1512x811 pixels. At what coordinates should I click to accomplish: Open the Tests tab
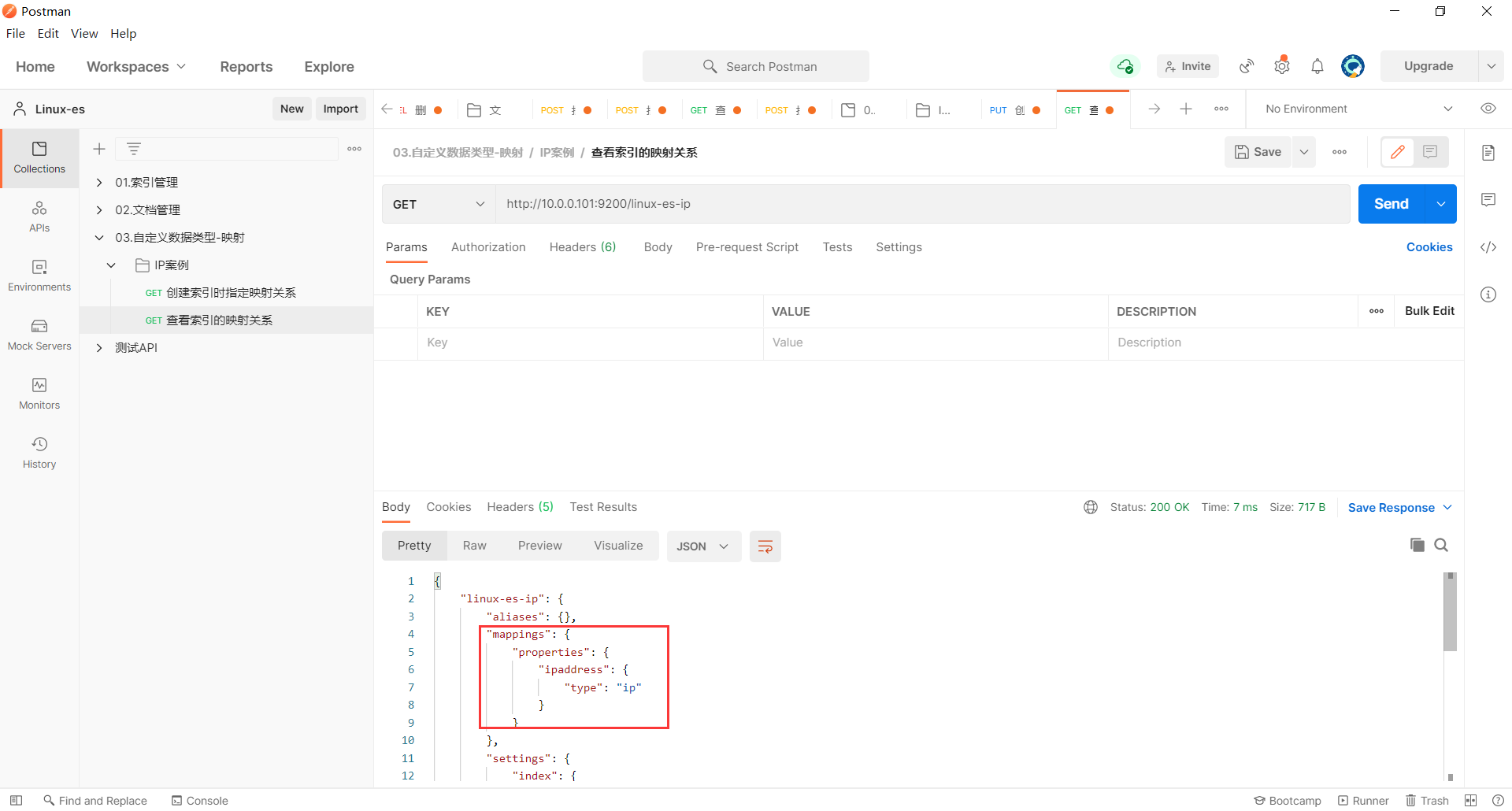click(x=837, y=247)
